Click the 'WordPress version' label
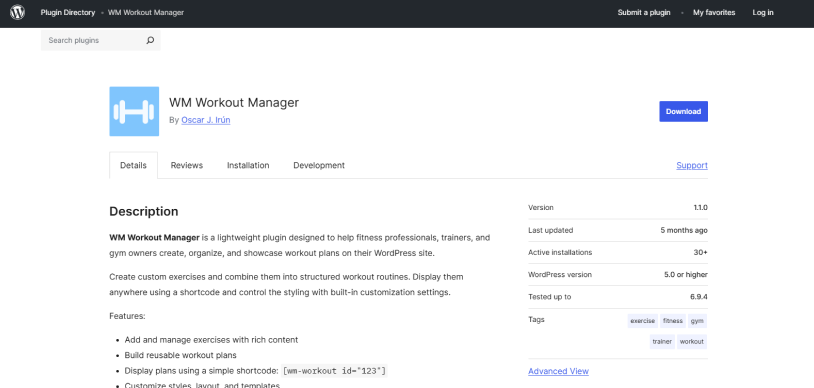This screenshot has width=814, height=388. point(560,275)
